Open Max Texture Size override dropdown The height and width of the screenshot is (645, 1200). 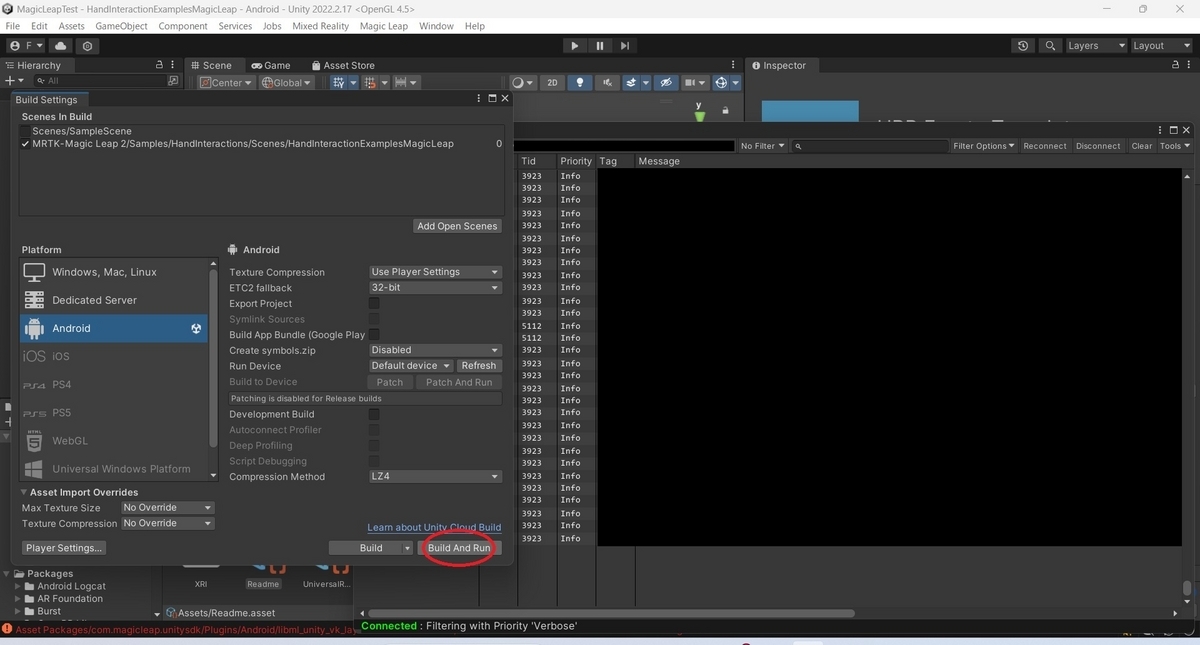click(x=167, y=508)
